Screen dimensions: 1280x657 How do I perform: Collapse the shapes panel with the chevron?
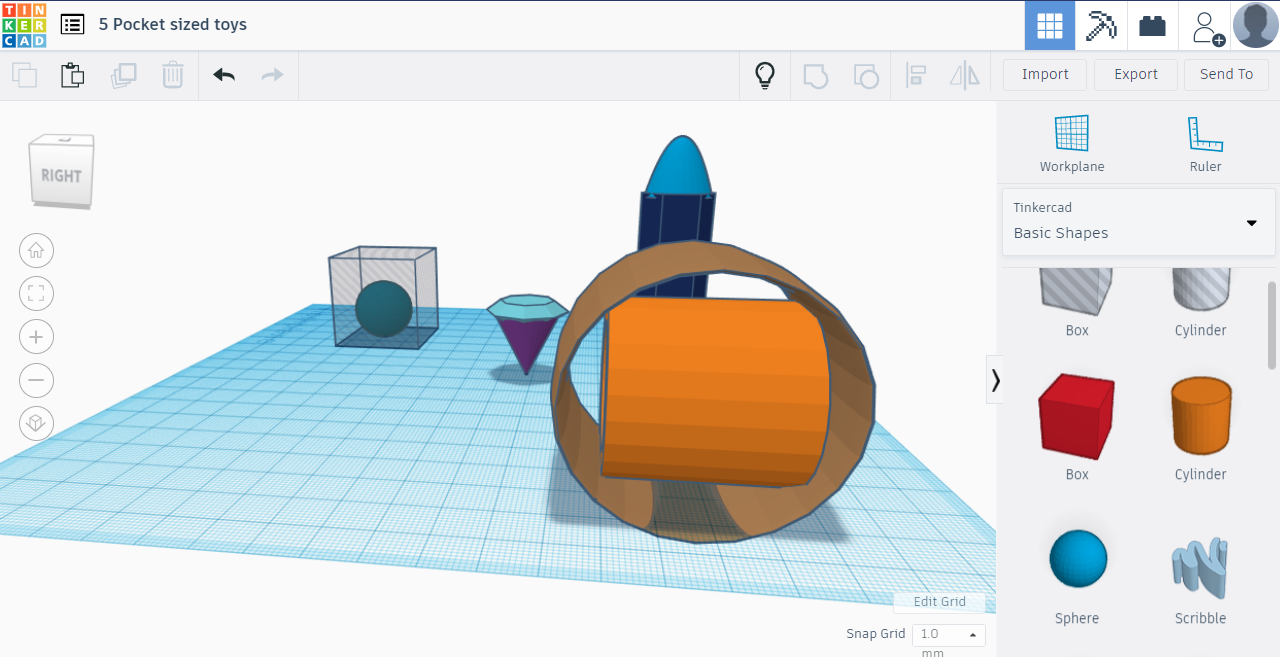coord(995,379)
